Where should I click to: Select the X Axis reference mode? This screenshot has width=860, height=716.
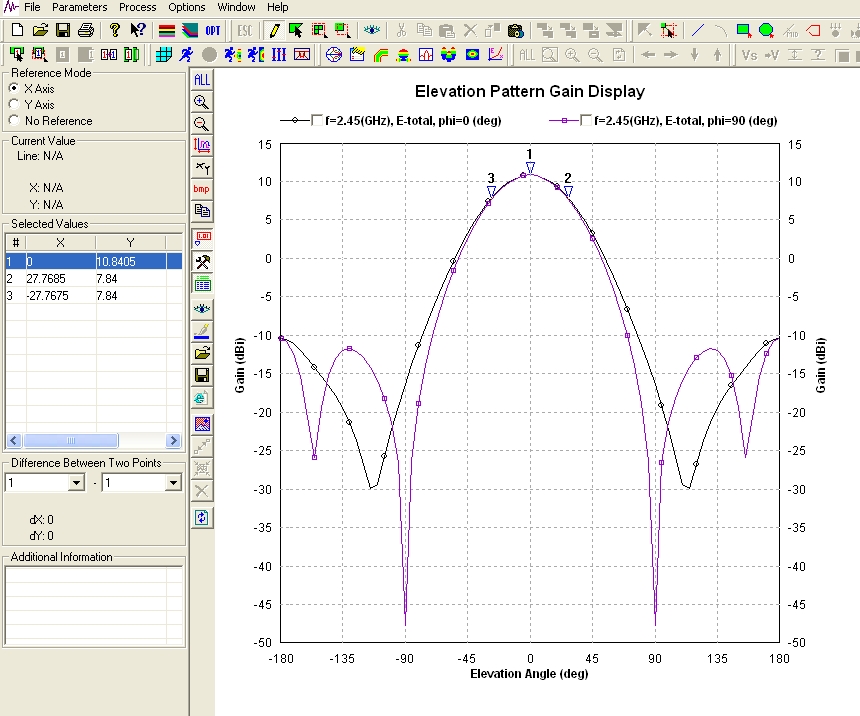coord(13,89)
